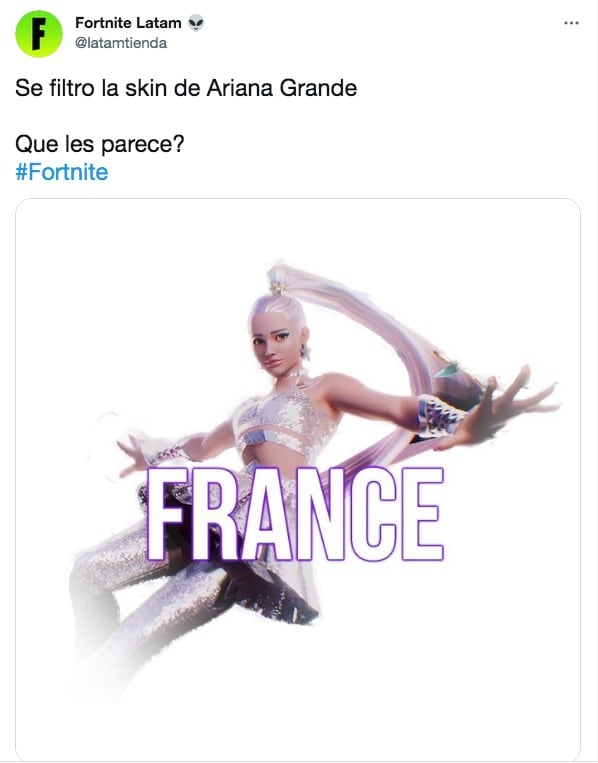Open the Fortnite Latam profile avatar
Screen dimensions: 598x763
point(39,34)
